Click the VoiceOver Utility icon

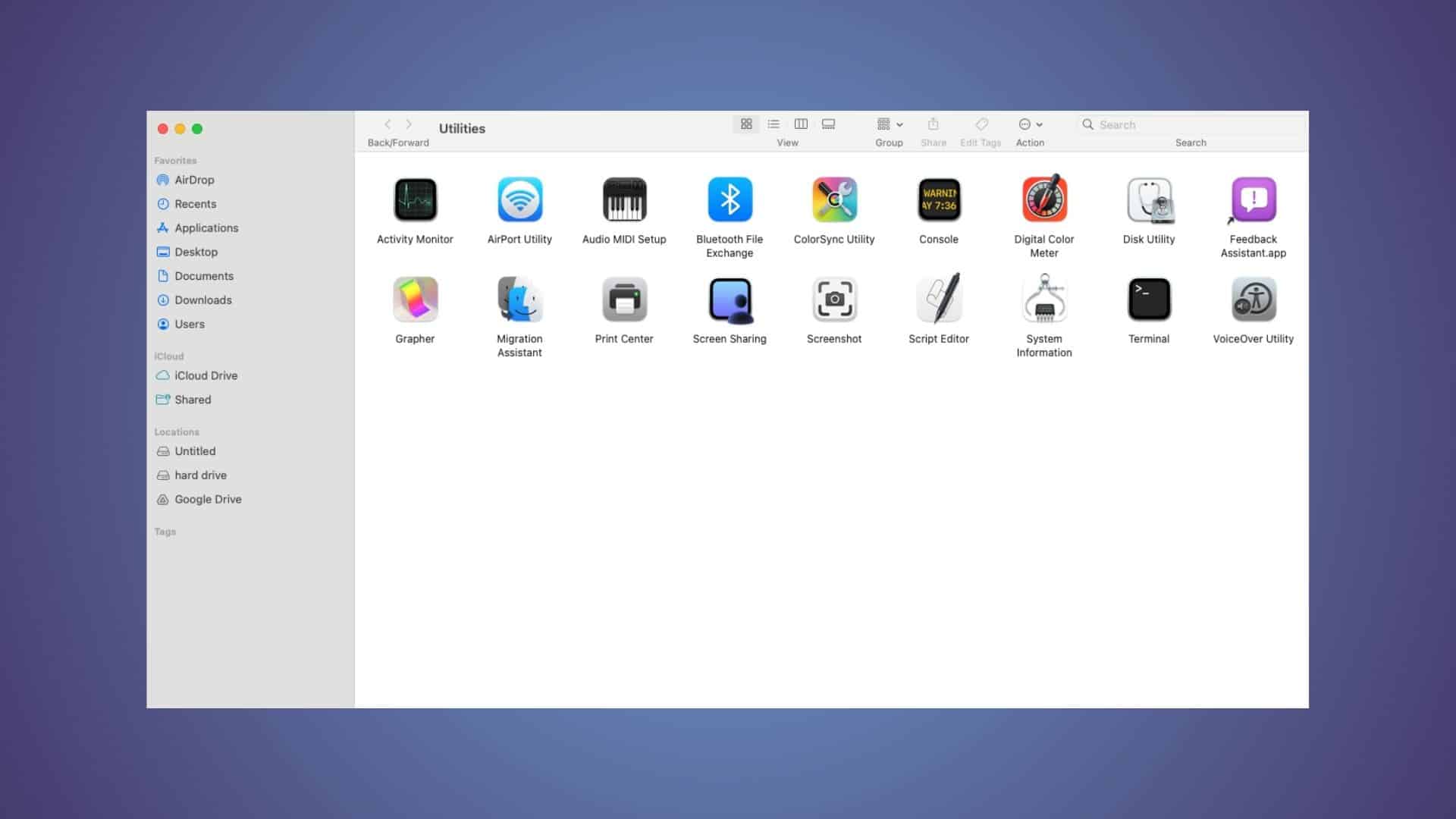(x=1253, y=299)
